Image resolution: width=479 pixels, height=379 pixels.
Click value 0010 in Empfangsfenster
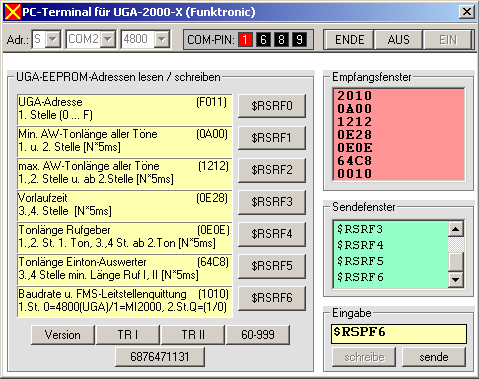(x=354, y=174)
